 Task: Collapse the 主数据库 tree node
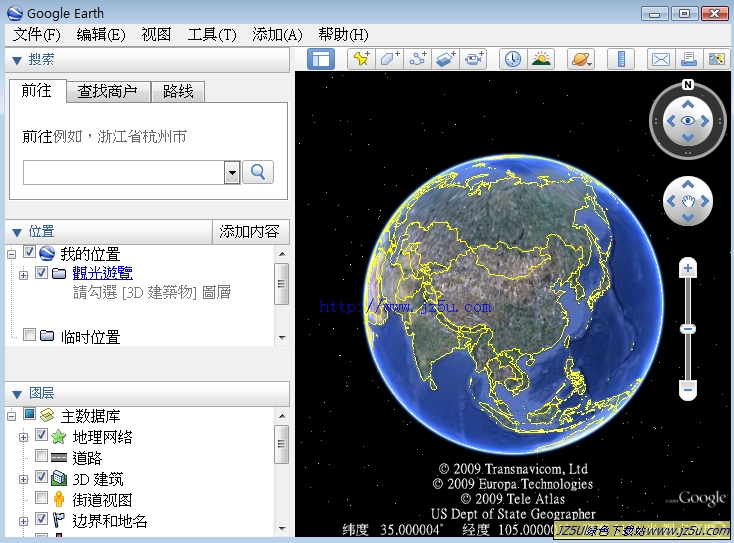[12, 416]
